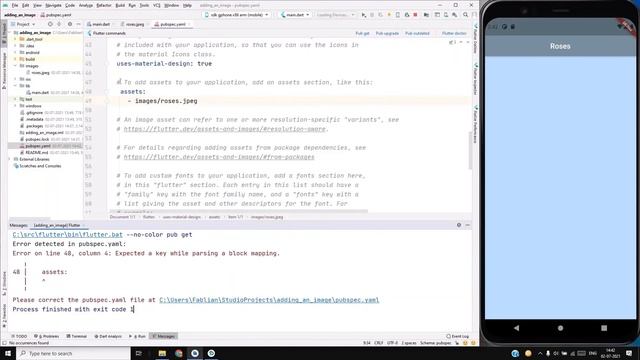Open Windows Task View icon
Image resolution: width=640 pixels, height=360 pixels.
138,353
